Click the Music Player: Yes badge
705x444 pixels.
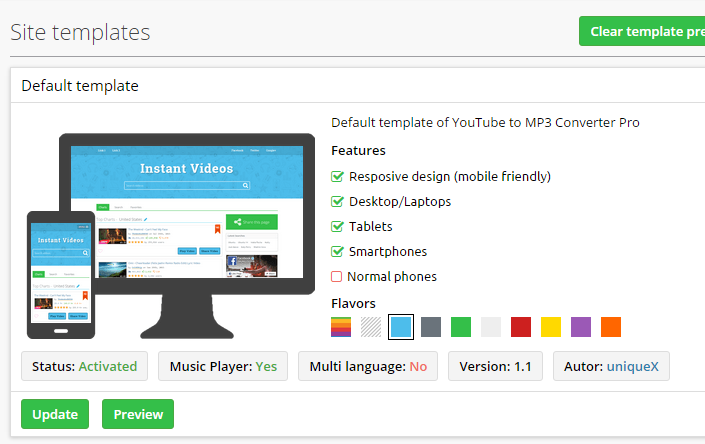pyautogui.click(x=223, y=366)
